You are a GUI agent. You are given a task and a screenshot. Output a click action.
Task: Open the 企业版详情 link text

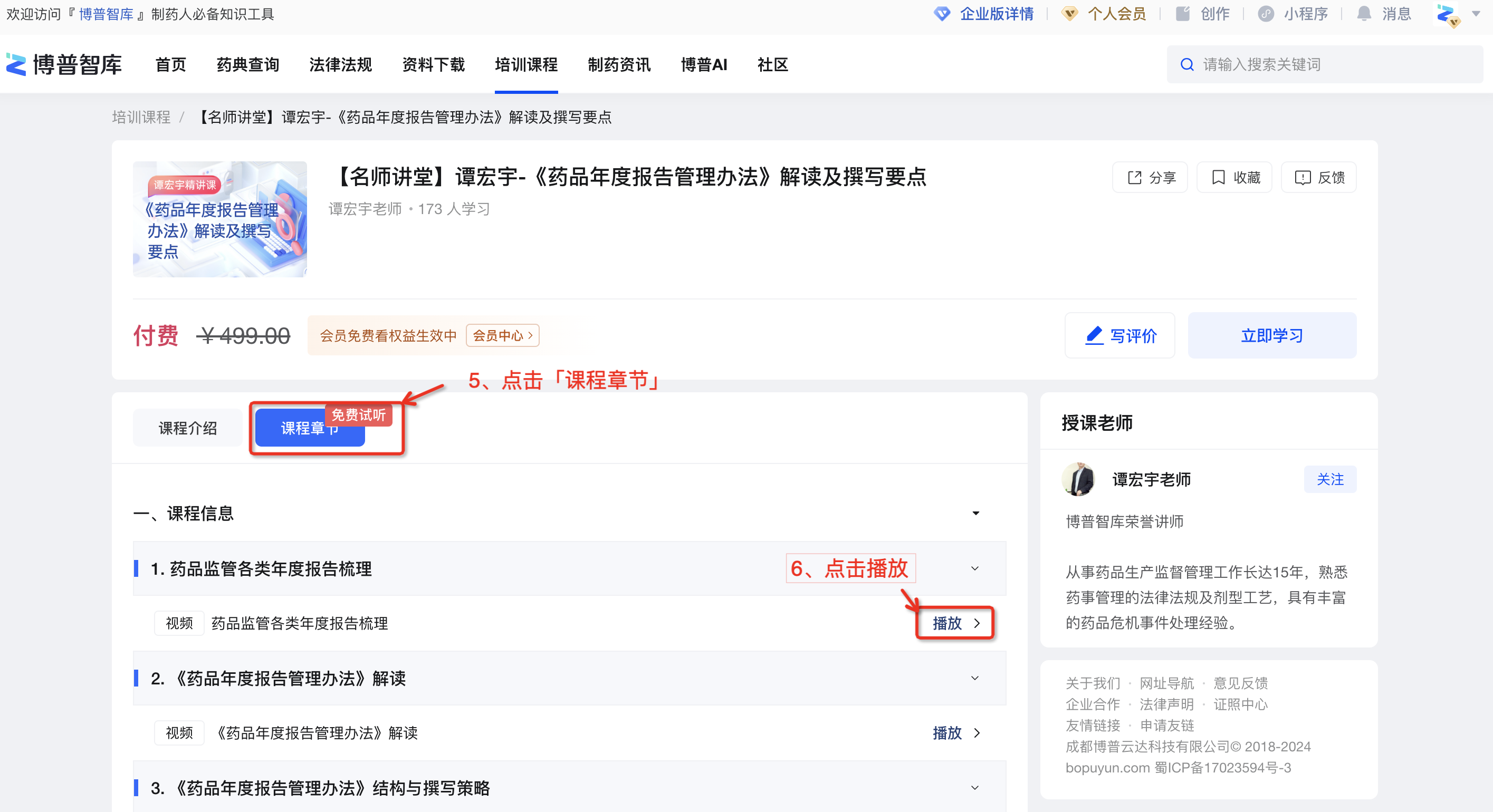996,14
